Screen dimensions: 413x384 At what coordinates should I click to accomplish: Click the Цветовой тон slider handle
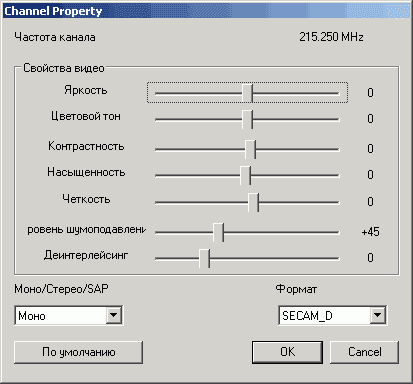(x=247, y=119)
